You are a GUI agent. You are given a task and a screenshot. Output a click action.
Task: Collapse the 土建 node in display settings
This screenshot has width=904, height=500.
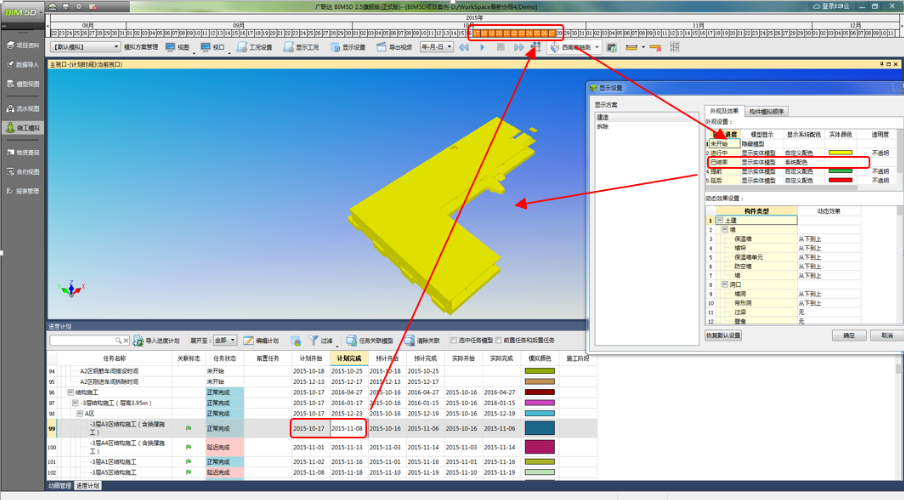(720, 220)
